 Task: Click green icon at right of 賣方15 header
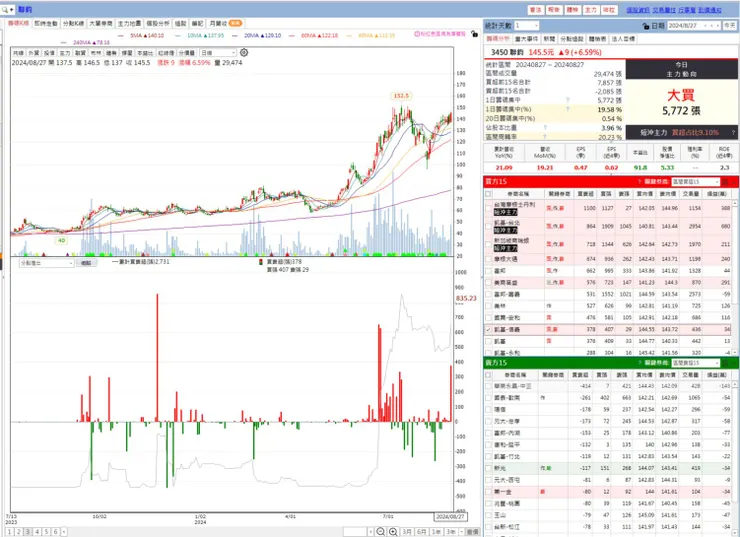[x=726, y=363]
